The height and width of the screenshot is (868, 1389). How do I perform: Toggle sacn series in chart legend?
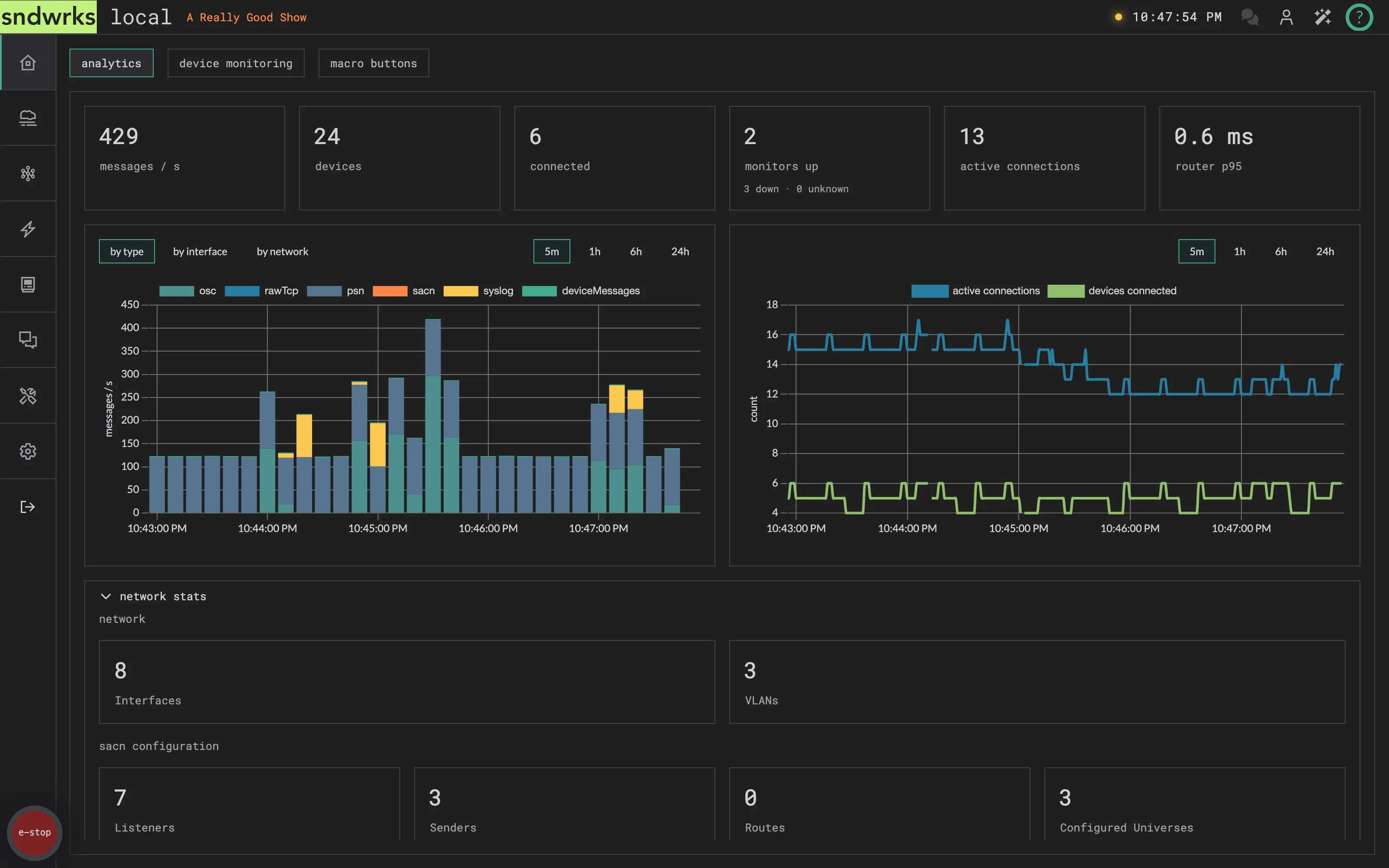point(404,291)
